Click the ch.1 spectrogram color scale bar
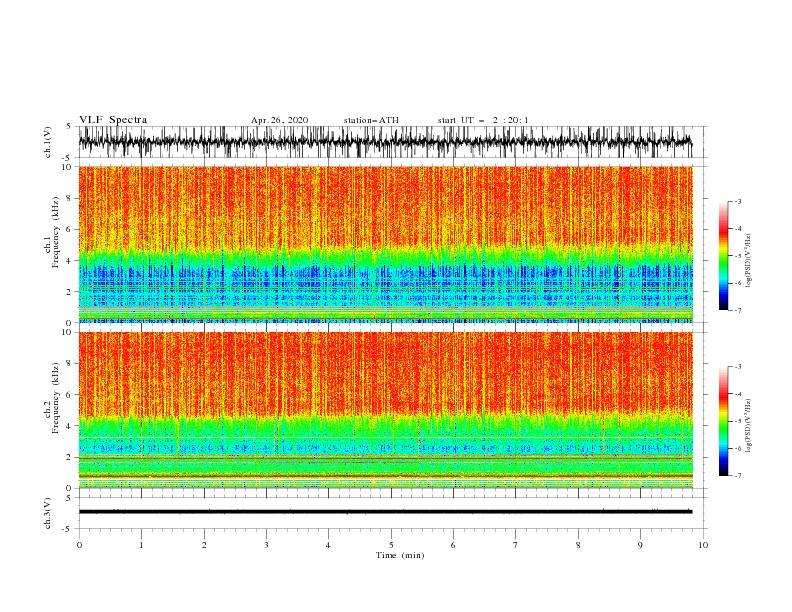 pos(723,256)
